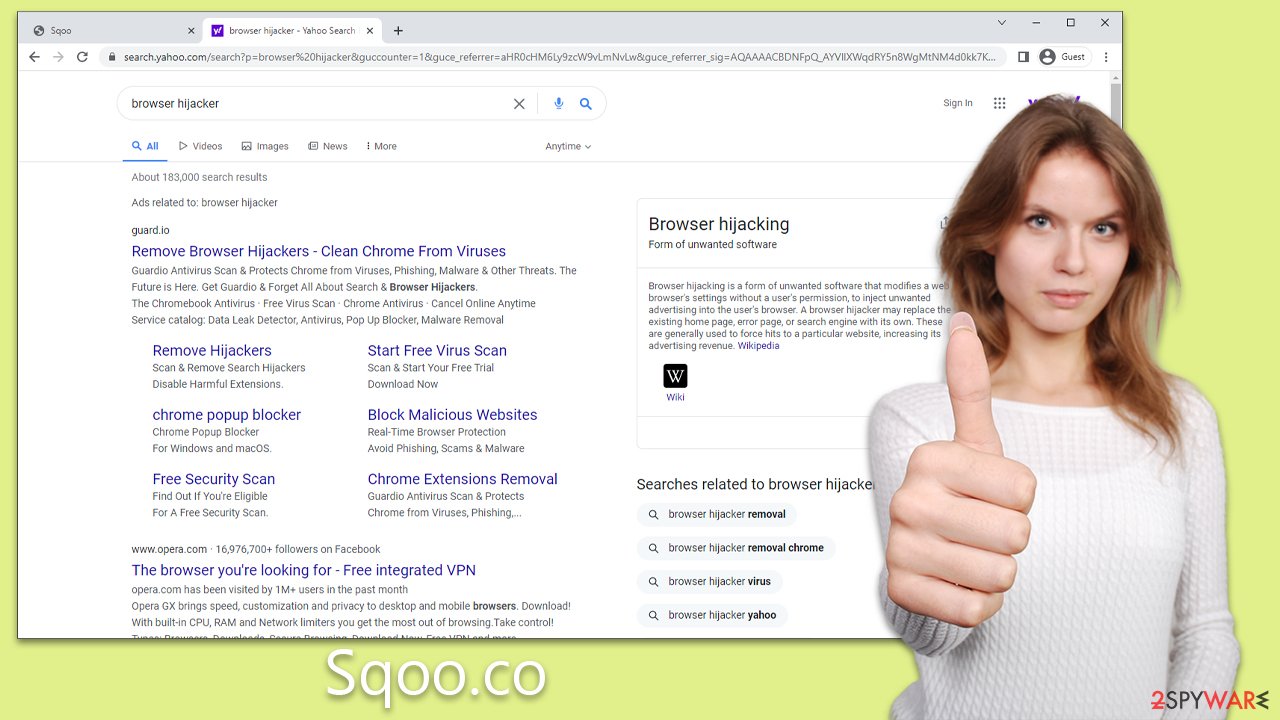Reload the page
This screenshot has width=1280, height=720.
(82, 57)
